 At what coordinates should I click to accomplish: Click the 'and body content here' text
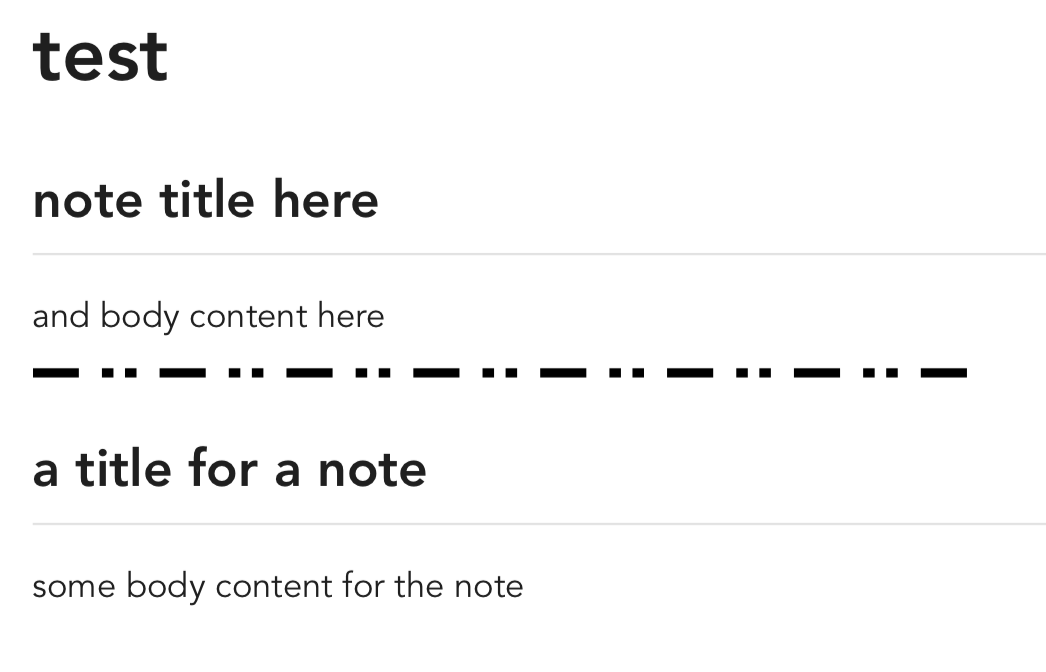[208, 316]
